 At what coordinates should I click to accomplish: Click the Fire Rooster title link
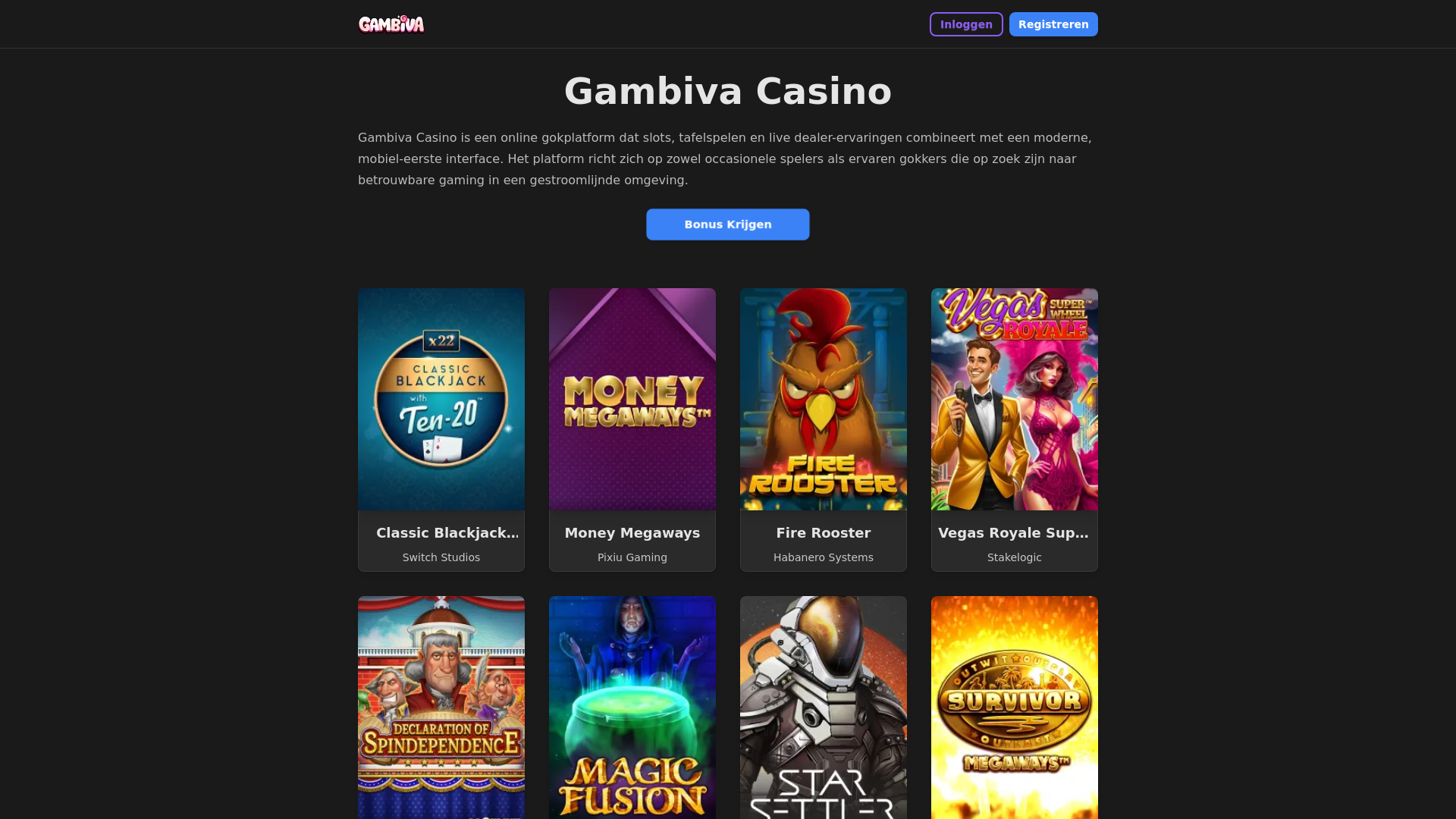pyautogui.click(x=824, y=533)
